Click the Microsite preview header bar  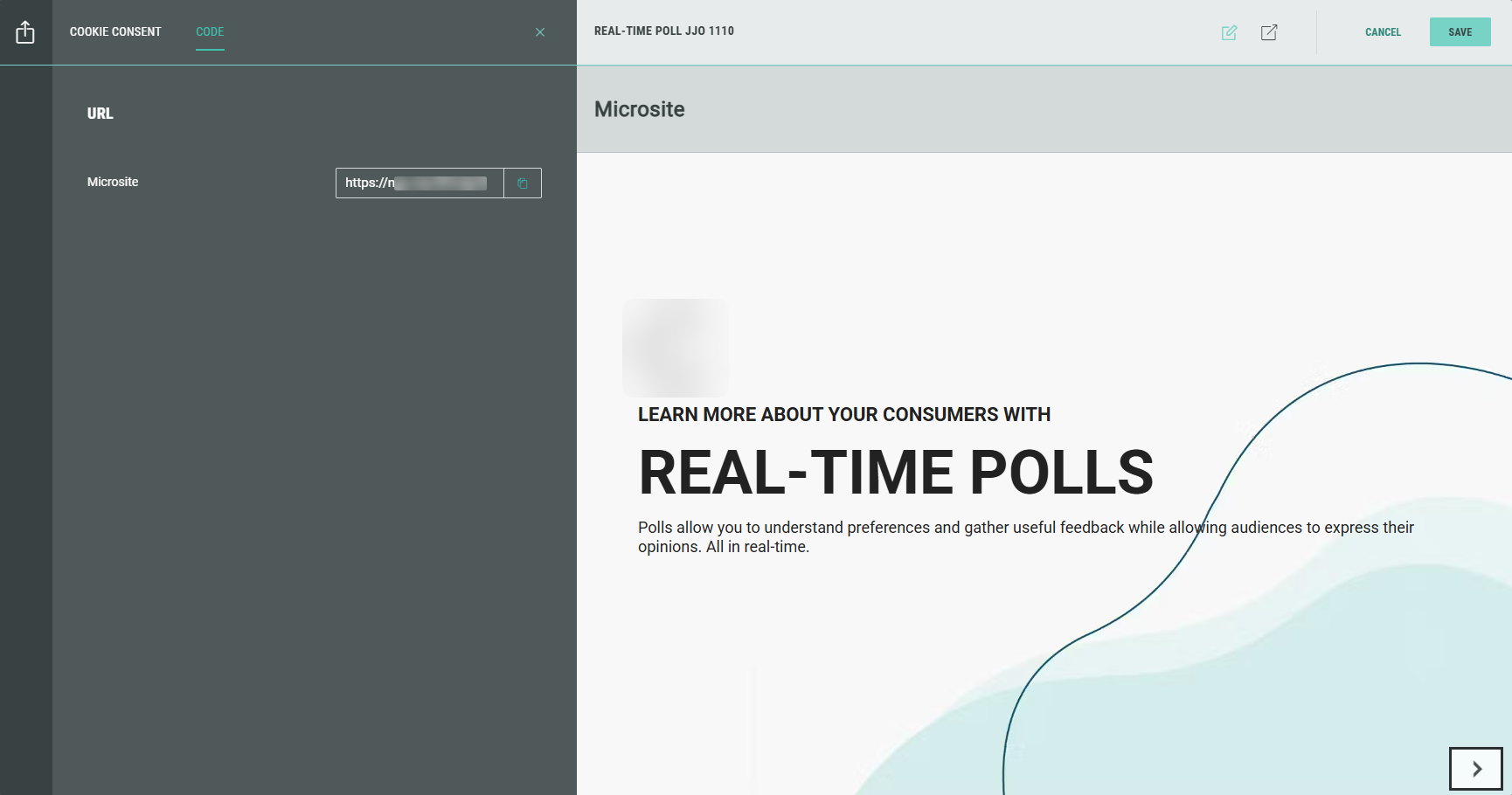1044,109
